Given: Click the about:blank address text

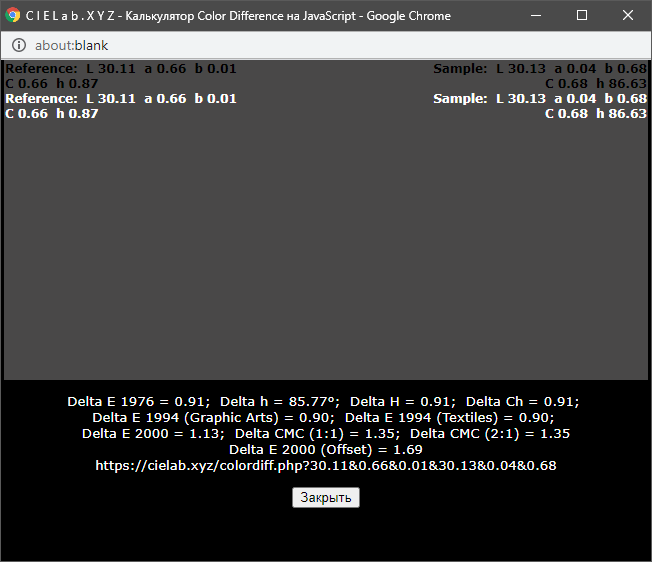Looking at the screenshot, I should point(71,45).
